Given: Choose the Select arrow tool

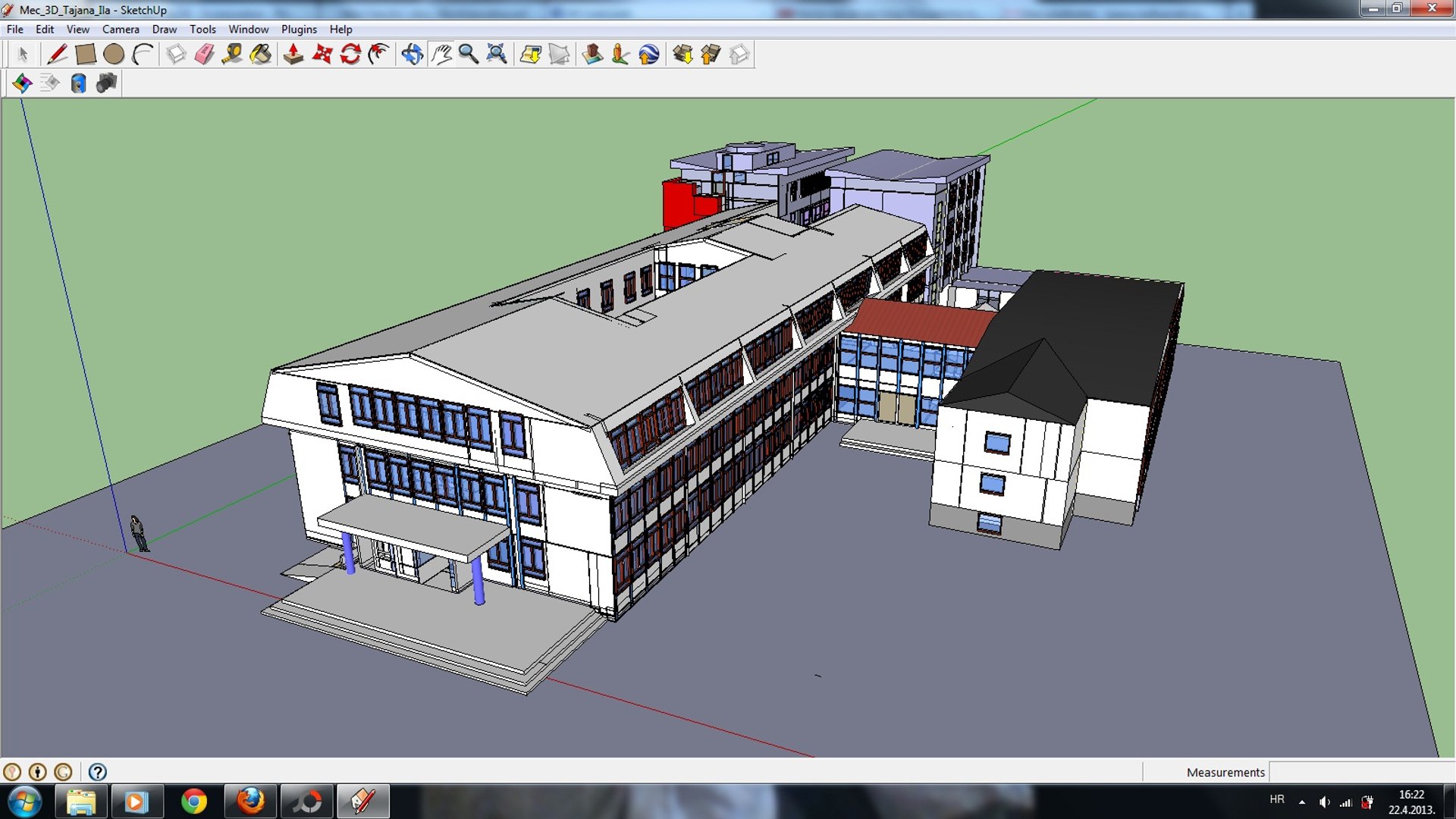Looking at the screenshot, I should coord(23,55).
